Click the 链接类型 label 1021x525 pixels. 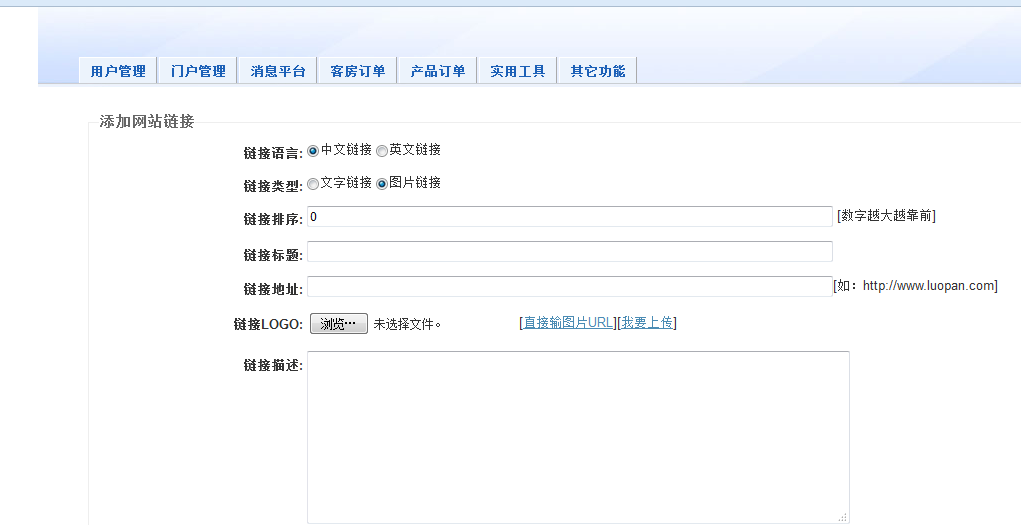[273, 186]
